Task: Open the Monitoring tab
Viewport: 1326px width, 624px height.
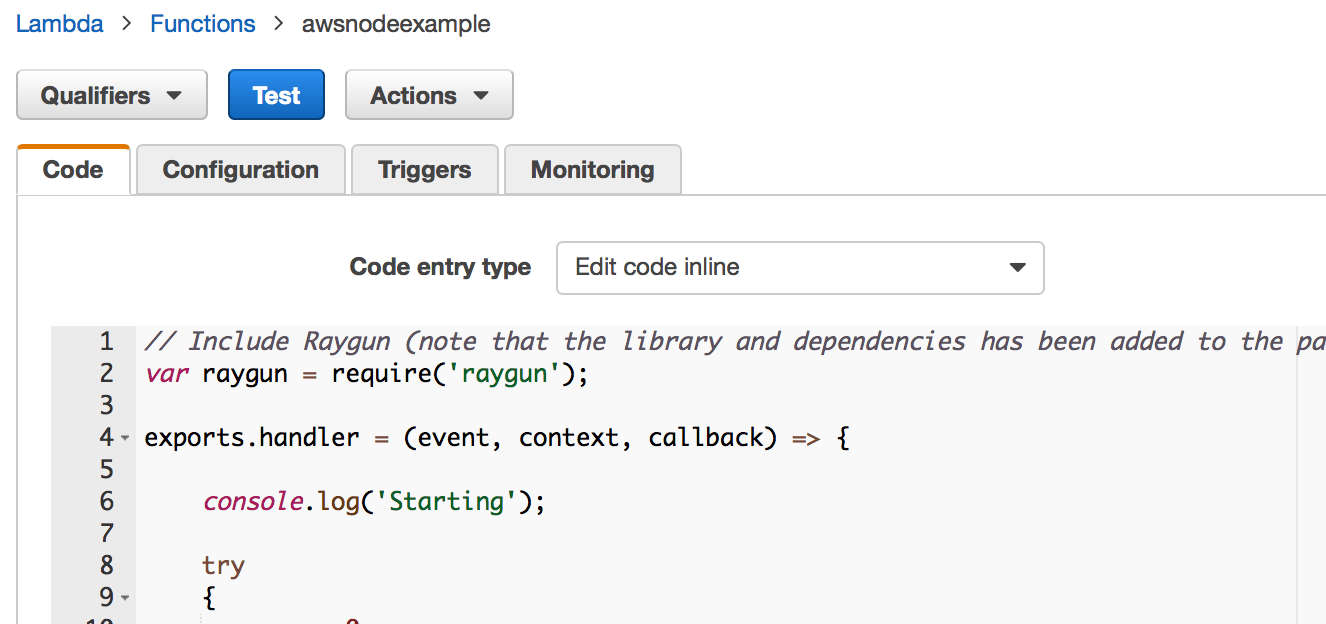Action: [592, 170]
